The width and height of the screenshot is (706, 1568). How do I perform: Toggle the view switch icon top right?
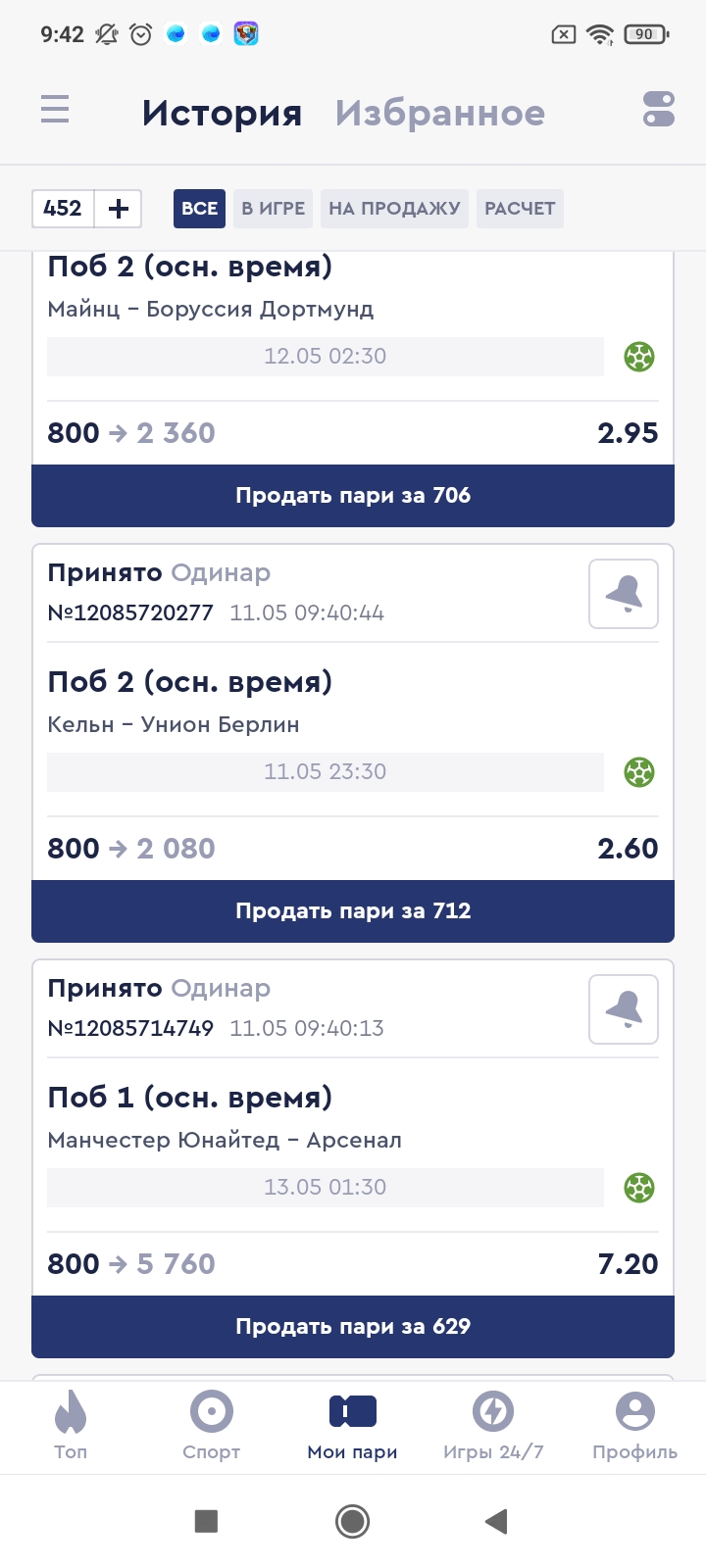click(659, 110)
